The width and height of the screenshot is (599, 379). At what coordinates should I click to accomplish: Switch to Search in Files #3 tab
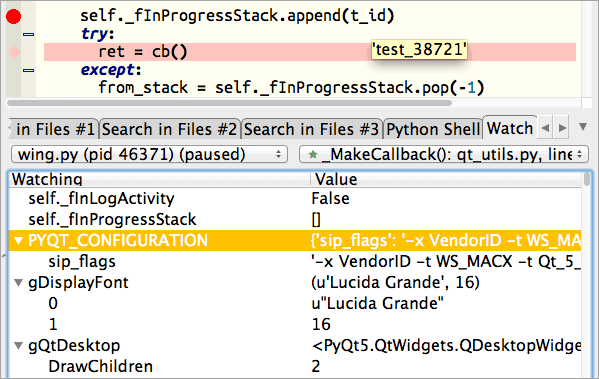(312, 129)
